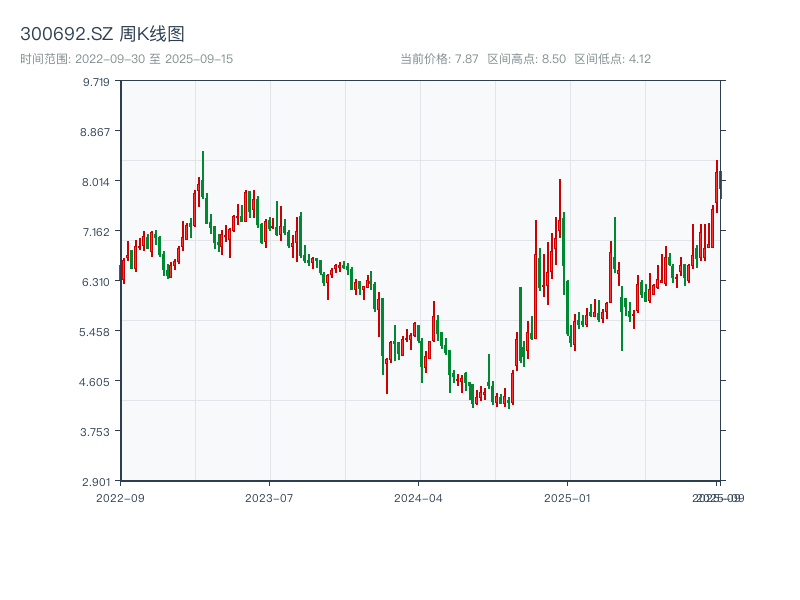Click the y-axis value 3.753
The width and height of the screenshot is (800, 600).
click(95, 432)
